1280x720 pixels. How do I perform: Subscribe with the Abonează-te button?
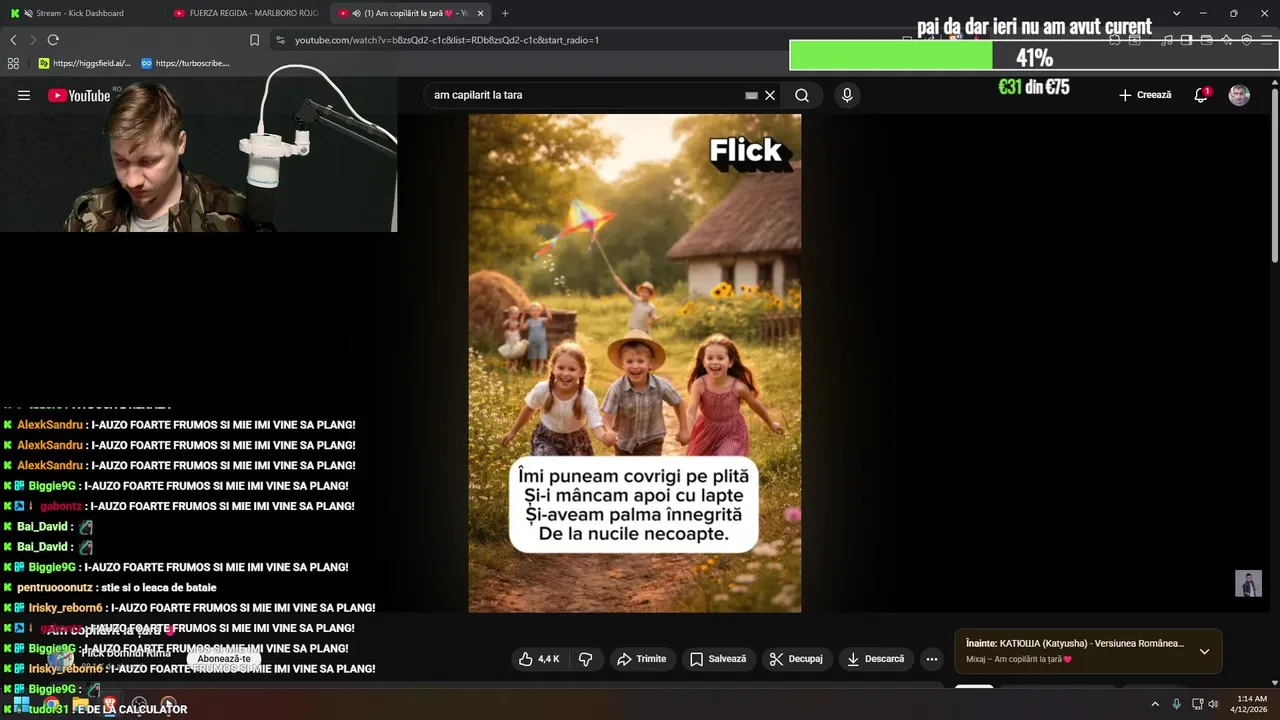pyautogui.click(x=223, y=659)
